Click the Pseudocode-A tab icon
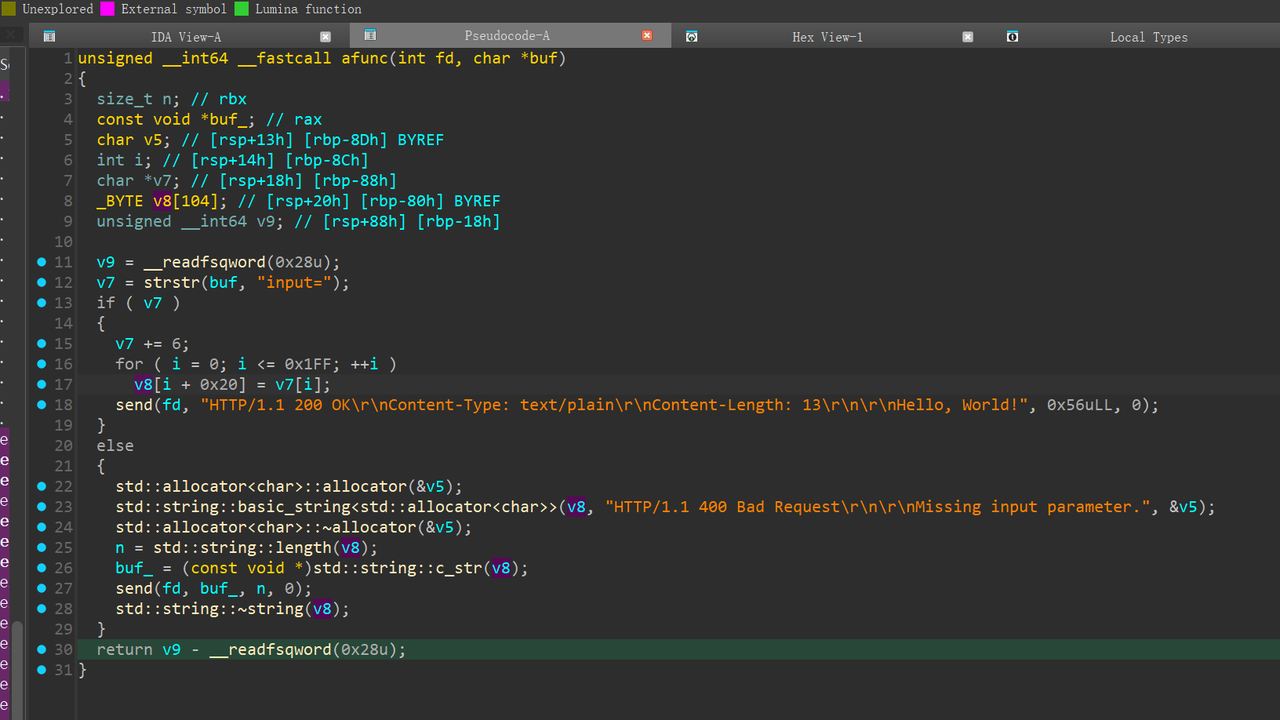Image resolution: width=1280 pixels, height=720 pixels. point(370,36)
